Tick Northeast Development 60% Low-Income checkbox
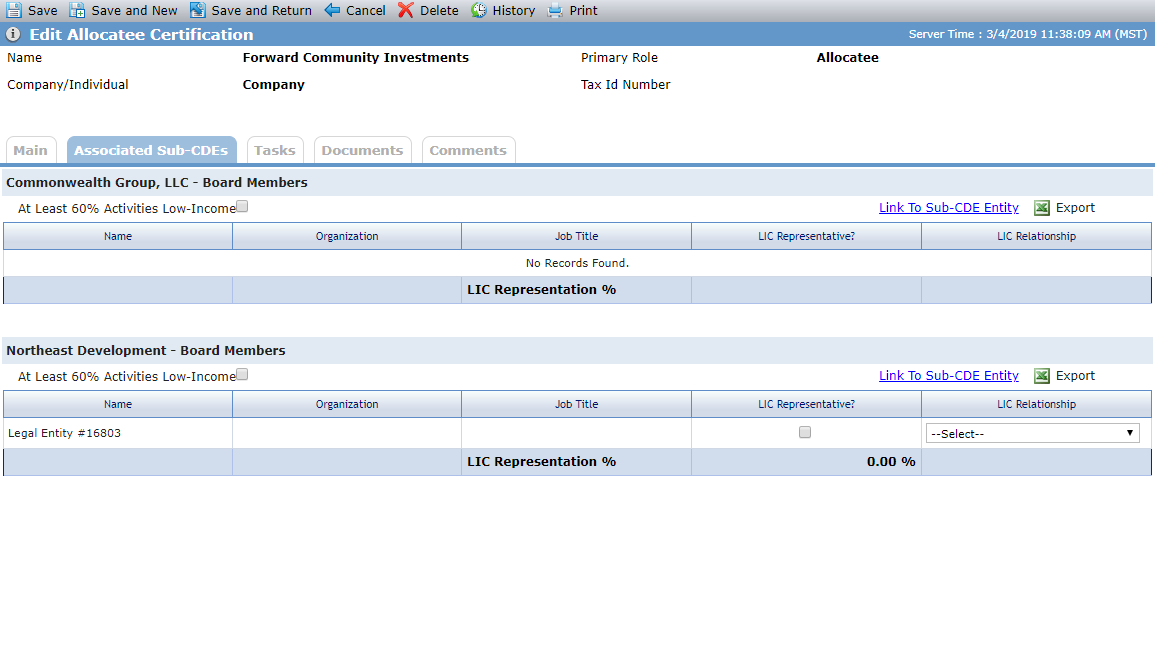The width and height of the screenshot is (1155, 645). (242, 374)
